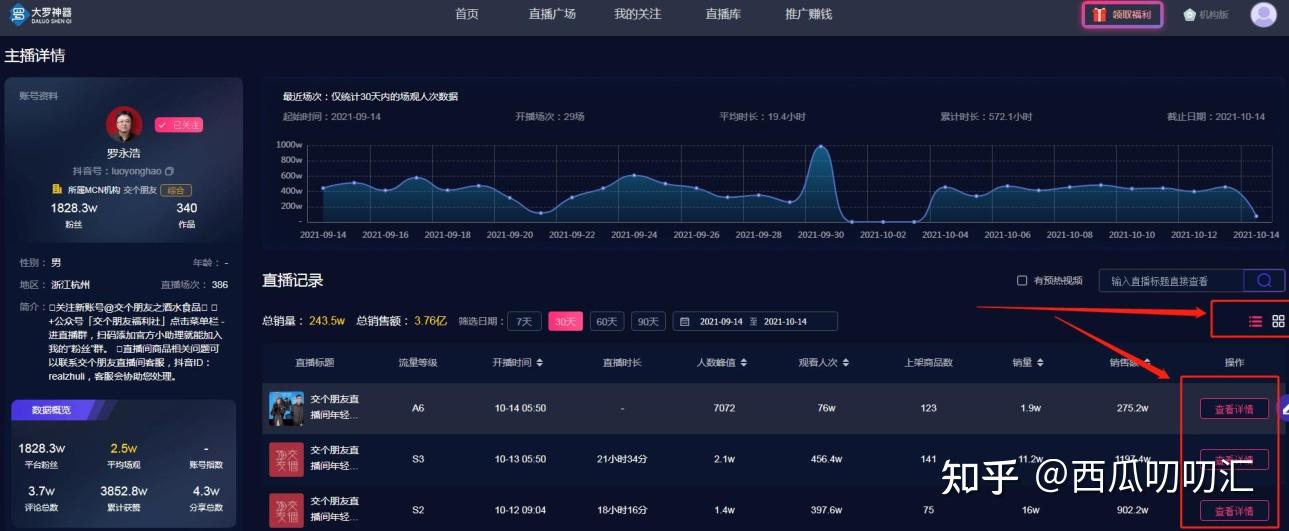Click the 243.5w 总销量 value
This screenshot has height=531, width=1289.
326,321
